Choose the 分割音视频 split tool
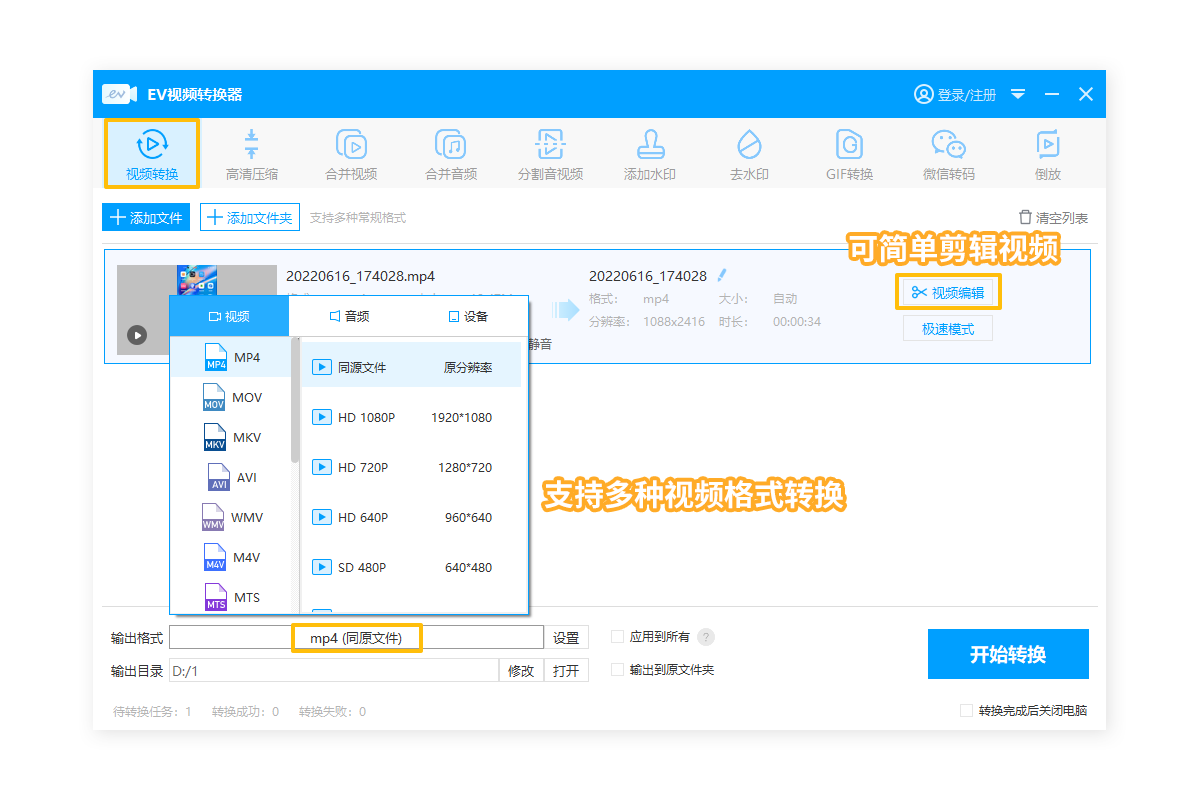 pos(550,154)
